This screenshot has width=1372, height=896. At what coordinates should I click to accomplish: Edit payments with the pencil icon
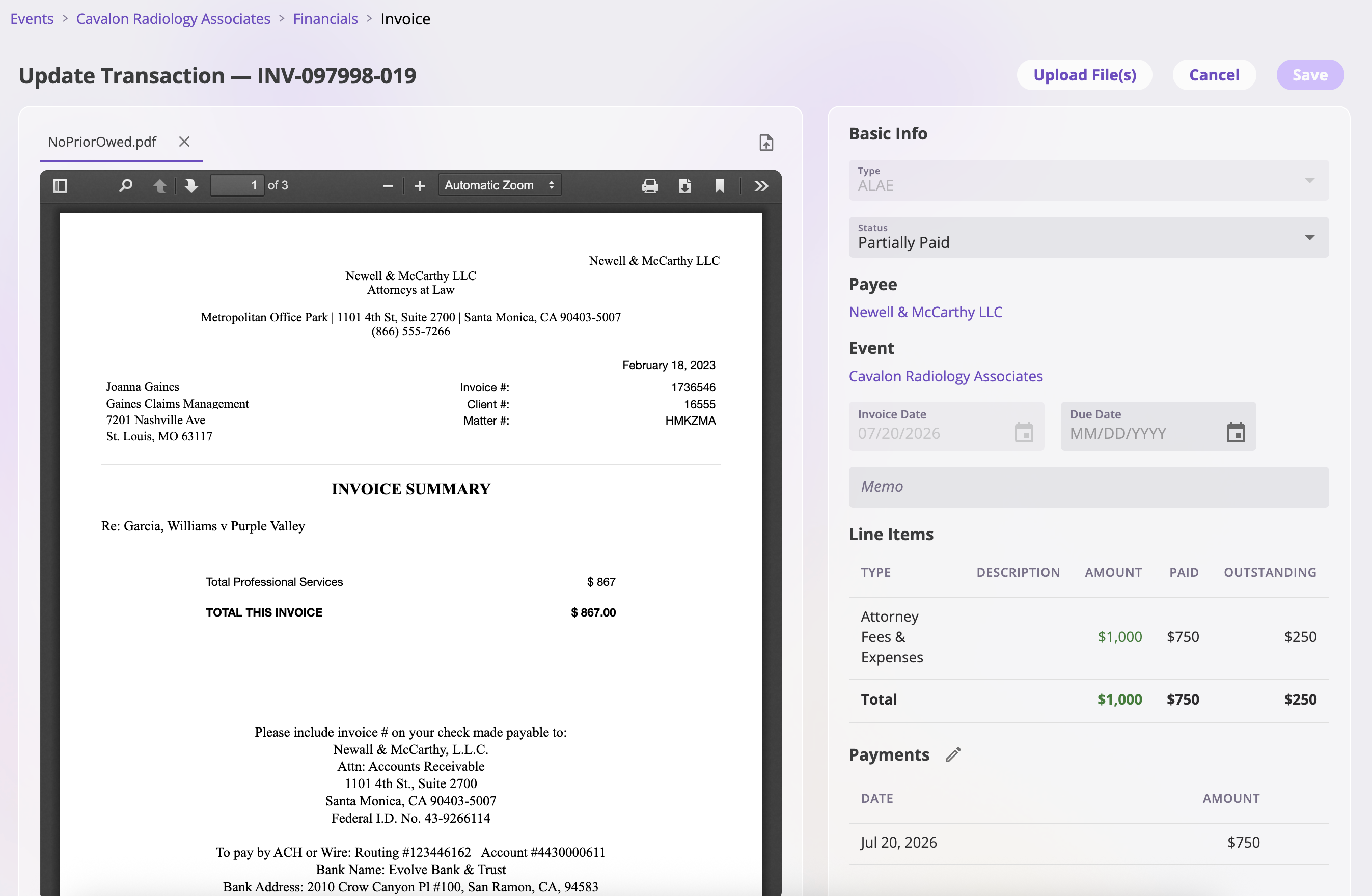tap(953, 755)
